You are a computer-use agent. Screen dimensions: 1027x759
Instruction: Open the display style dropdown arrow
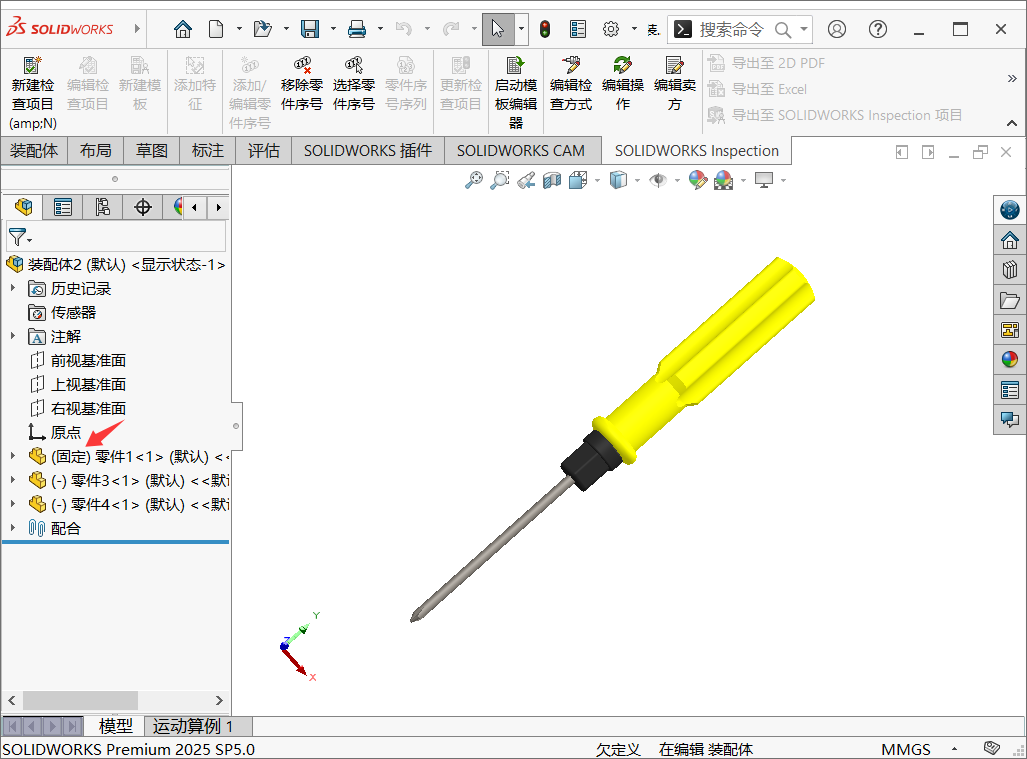(x=637, y=180)
